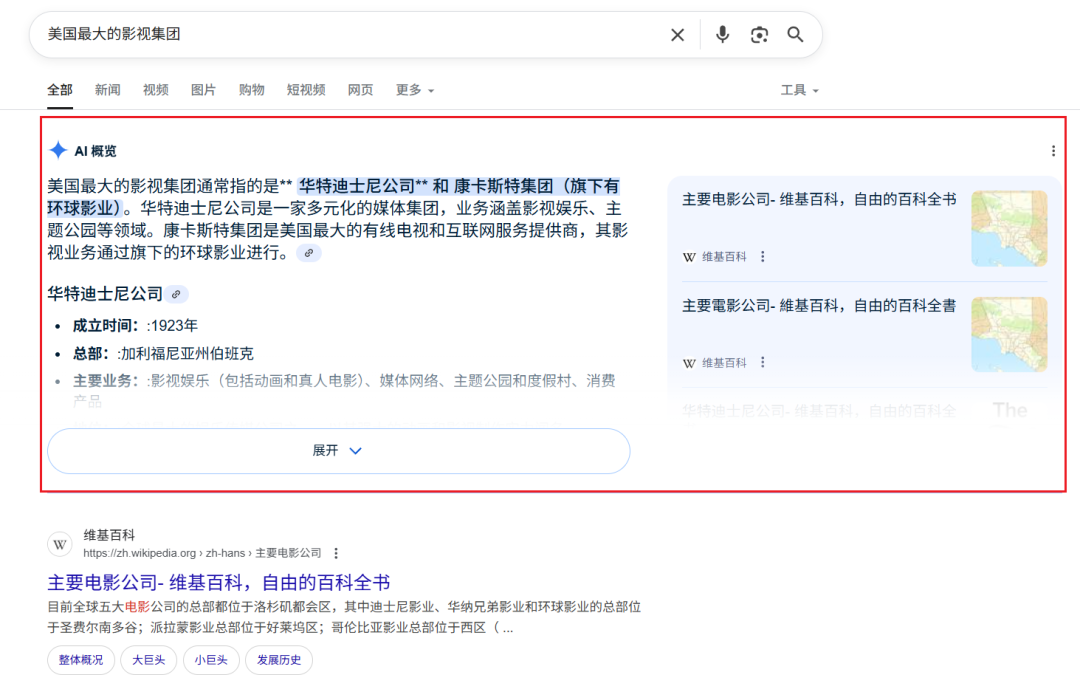Click map thumbnail on 主要電影公司 card
The image size is (1080, 689).
1009,335
